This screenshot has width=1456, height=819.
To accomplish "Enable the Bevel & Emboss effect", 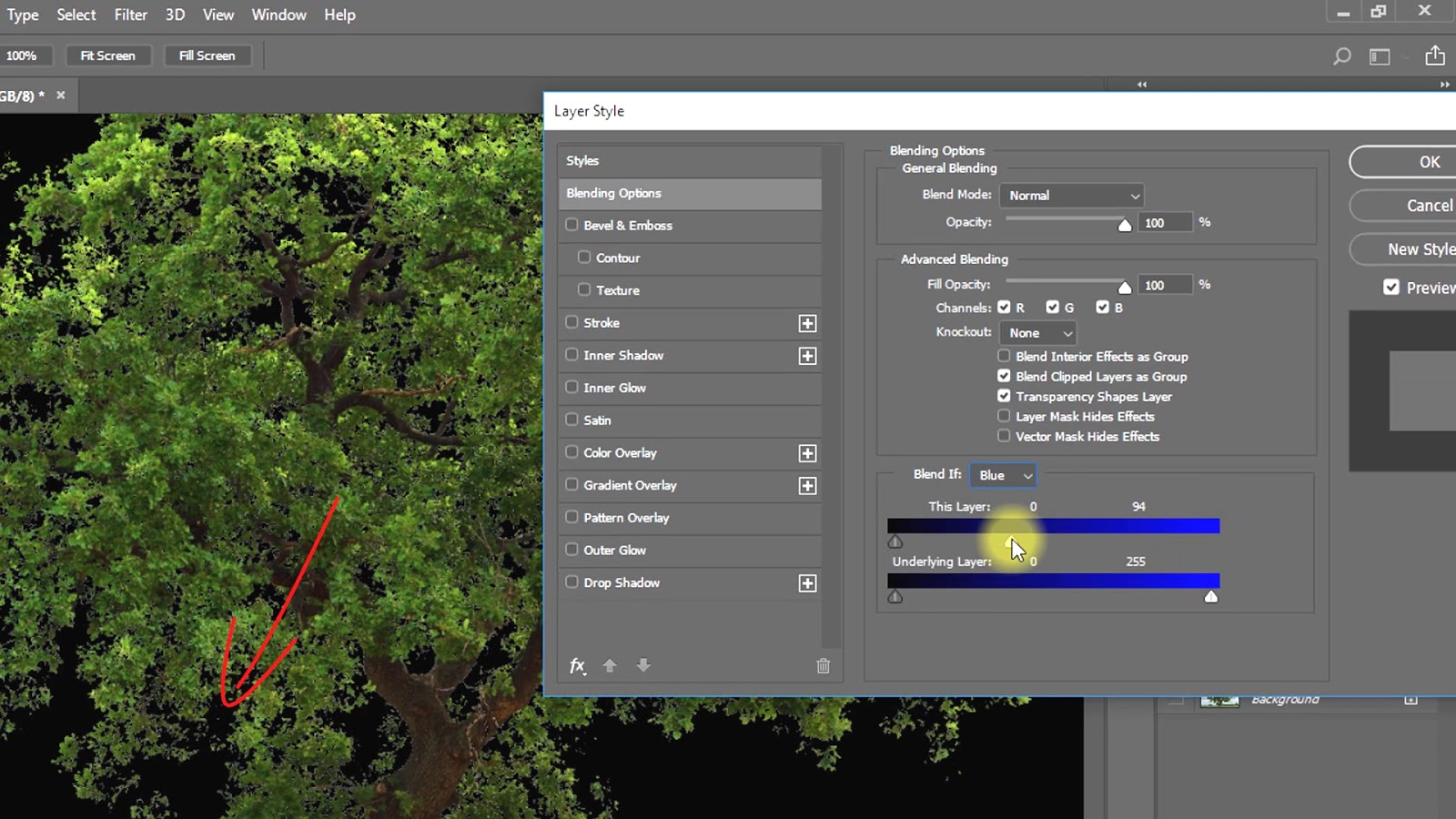I will pyautogui.click(x=572, y=225).
